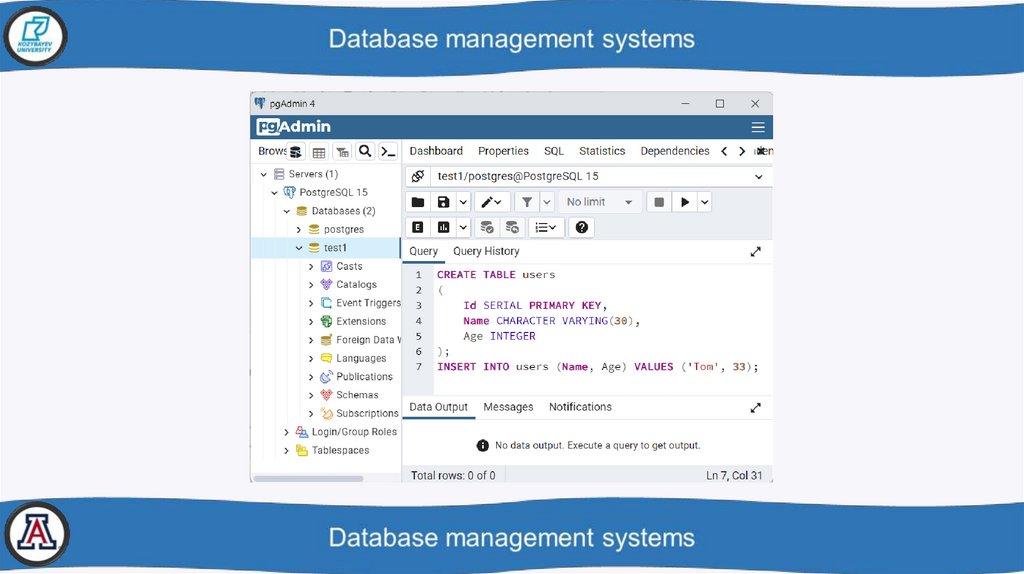1024x574 pixels.
Task: Open the No limit rows dropdown
Action: 599,202
